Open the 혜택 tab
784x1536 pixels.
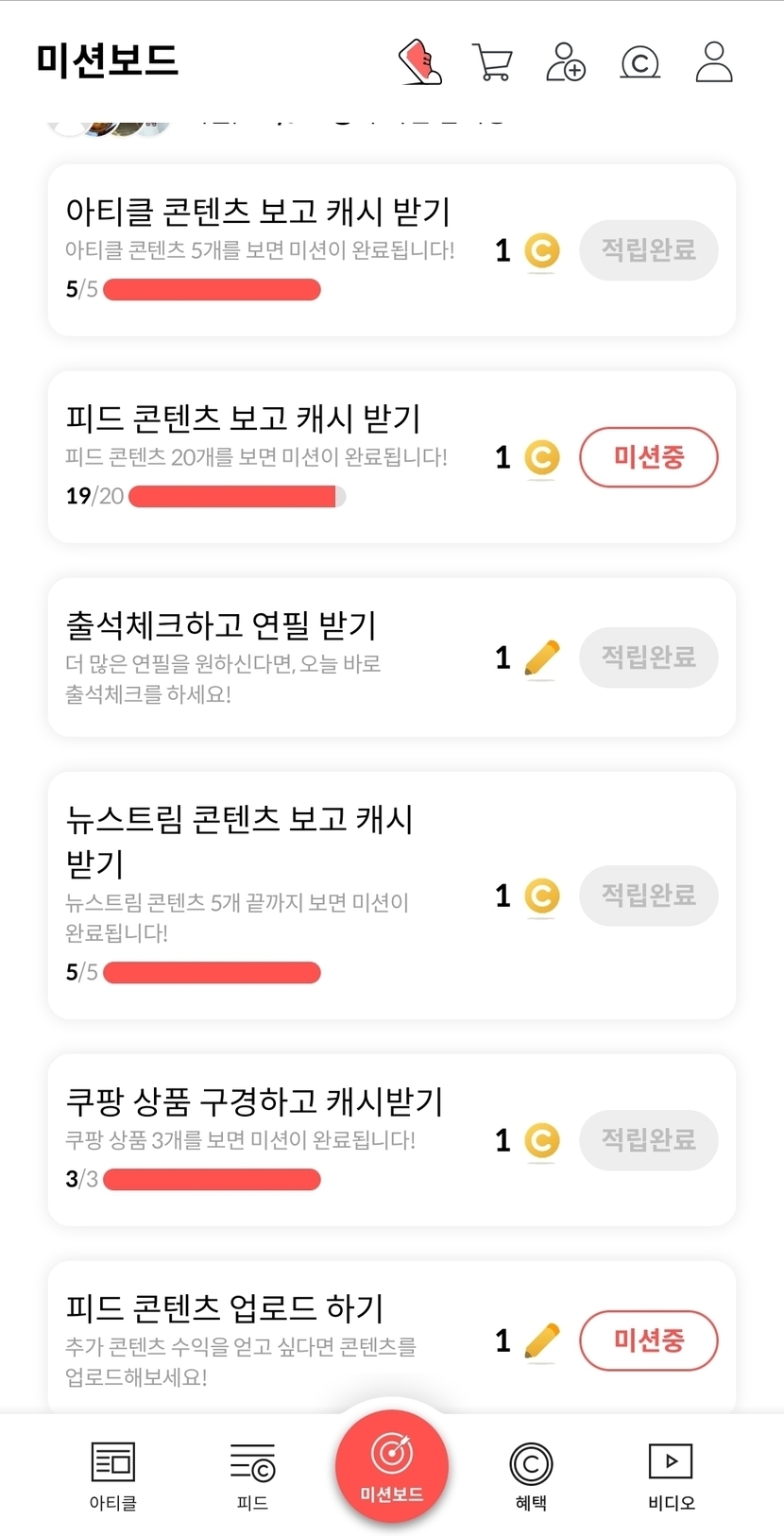531,1476
